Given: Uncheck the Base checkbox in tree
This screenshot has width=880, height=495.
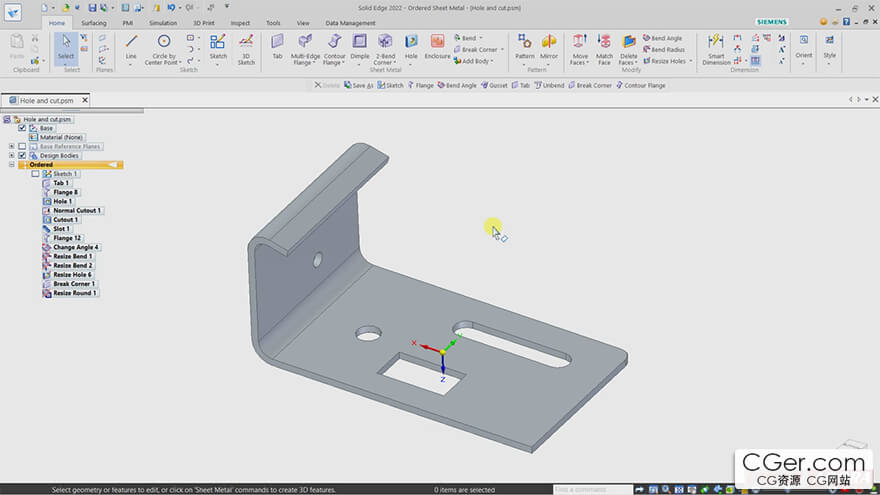Looking at the screenshot, I should pos(22,128).
